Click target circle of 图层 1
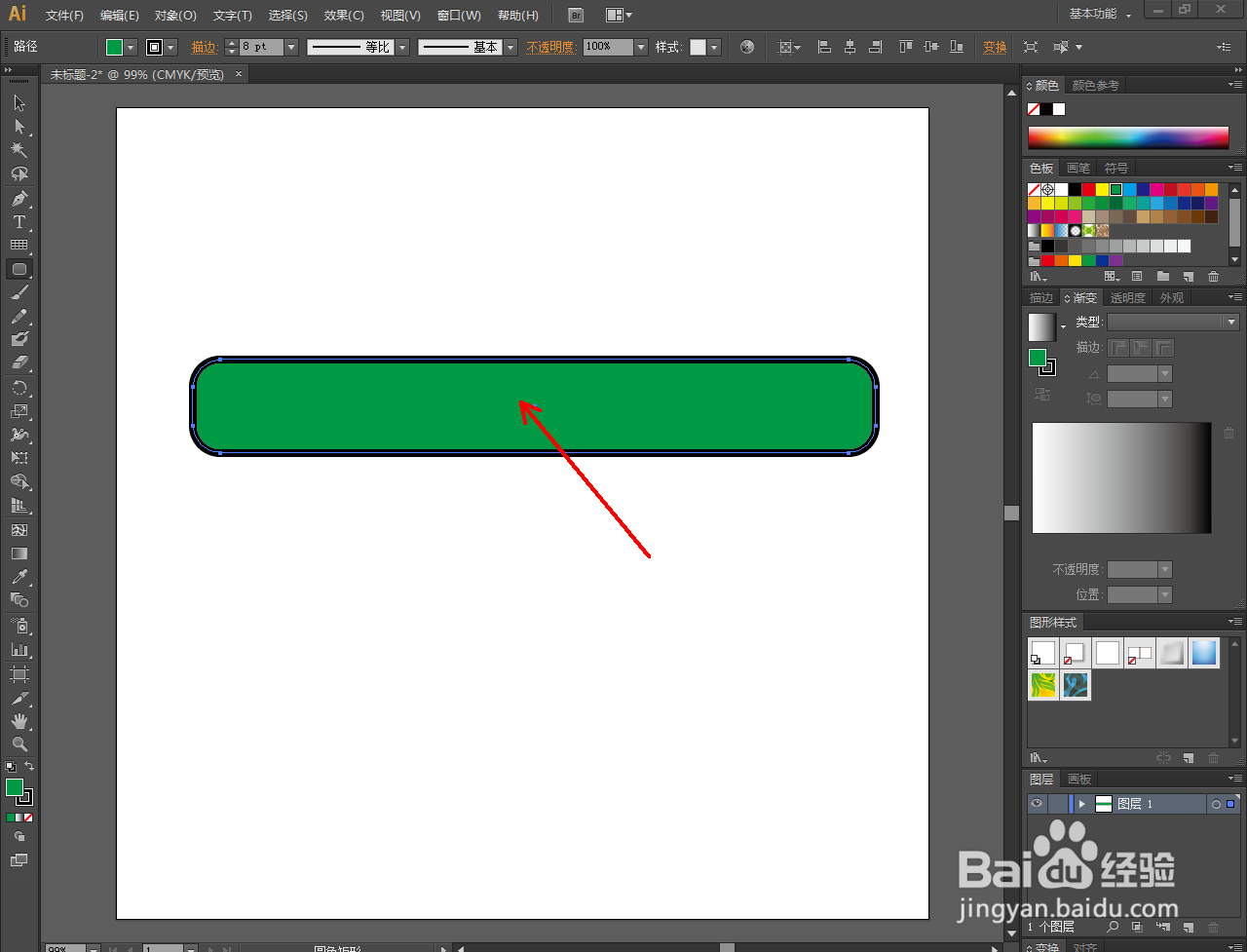1247x952 pixels. click(x=1216, y=804)
